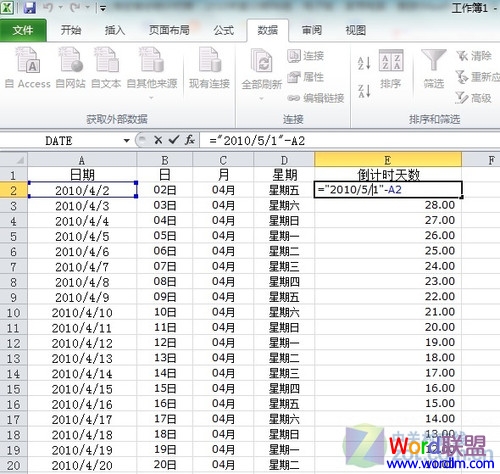Open 现有连接 existing connections

click(x=209, y=68)
